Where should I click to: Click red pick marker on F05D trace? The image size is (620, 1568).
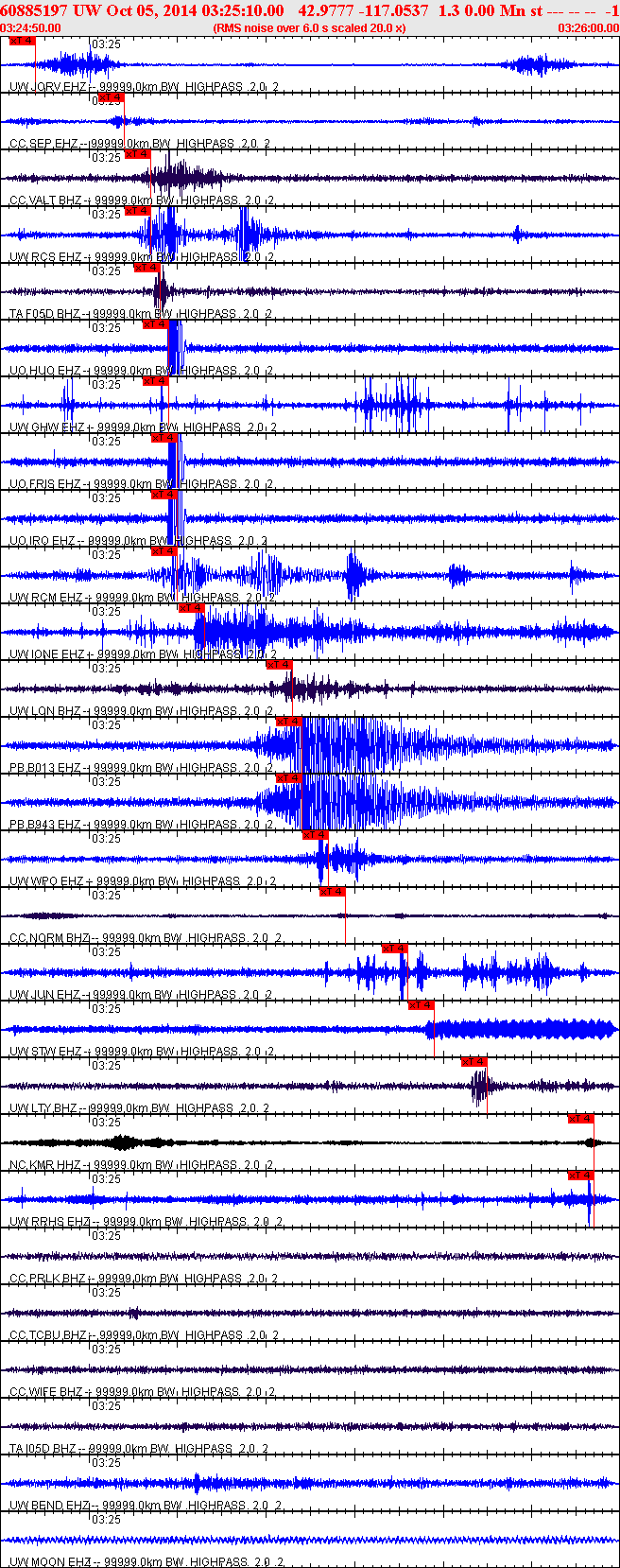pos(146,268)
